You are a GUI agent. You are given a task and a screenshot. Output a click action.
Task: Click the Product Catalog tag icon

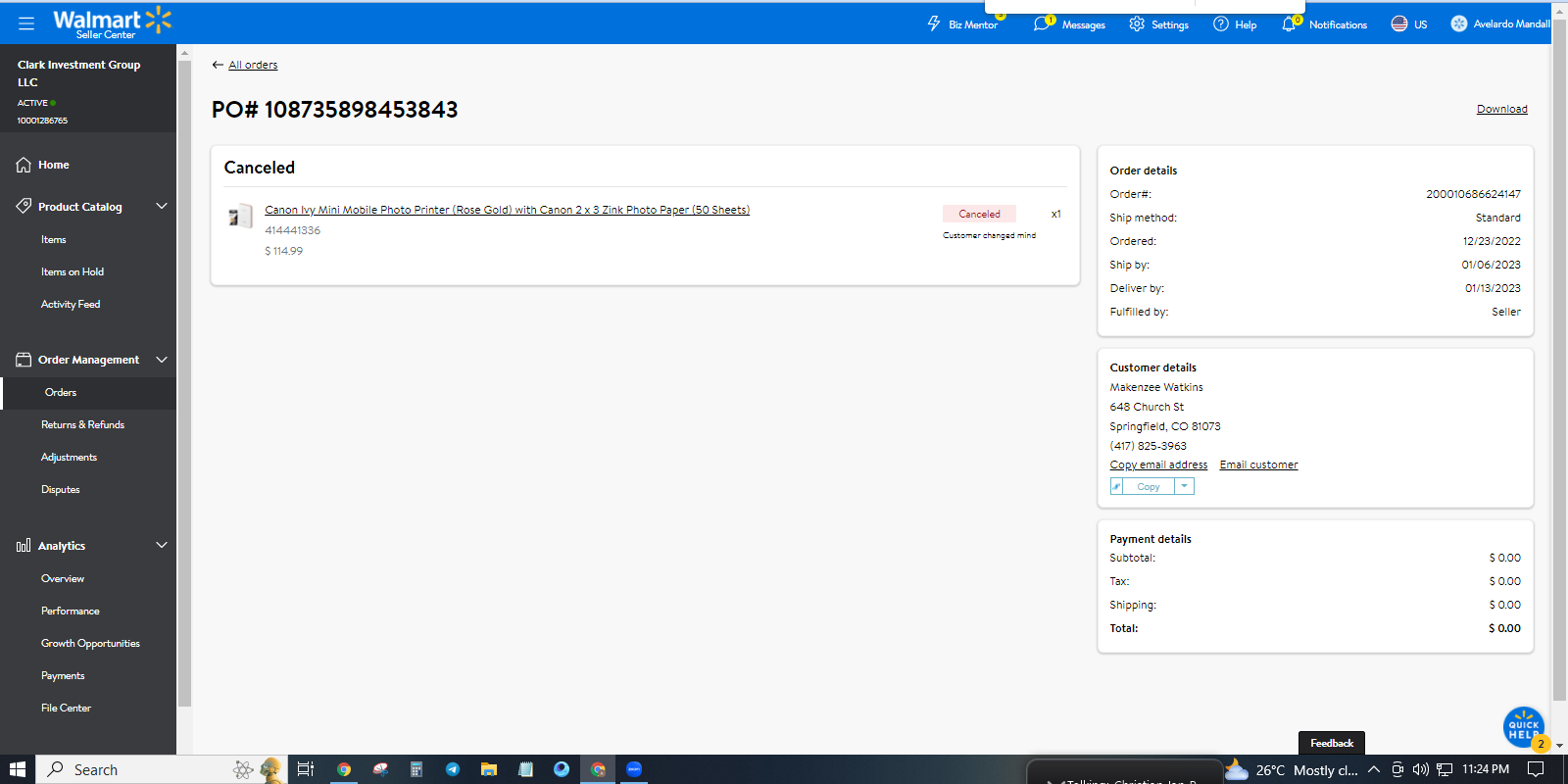click(x=24, y=206)
